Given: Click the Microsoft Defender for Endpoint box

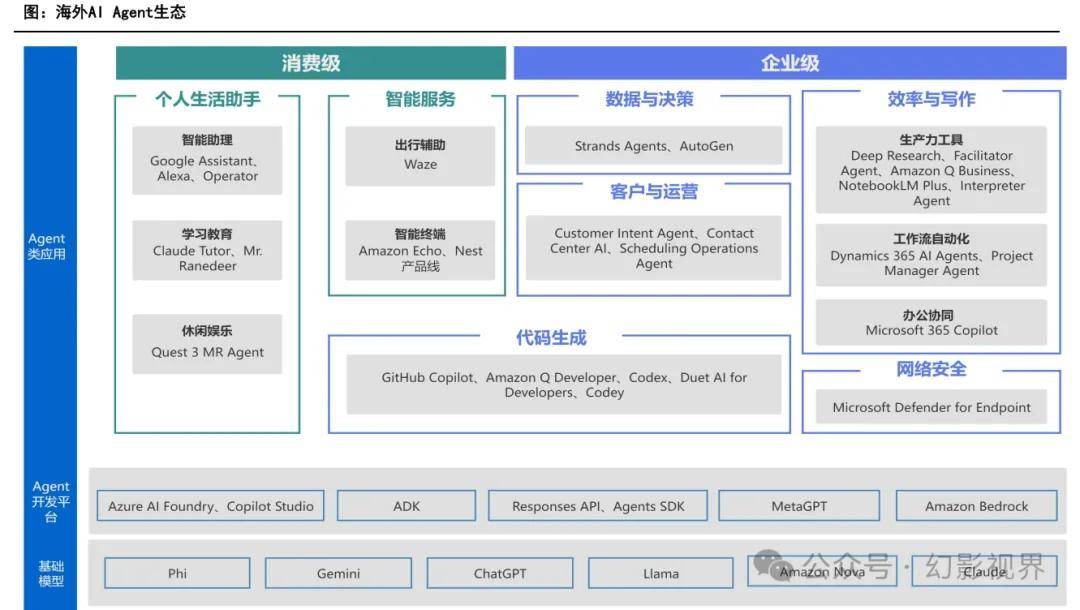Looking at the screenshot, I should tap(931, 407).
